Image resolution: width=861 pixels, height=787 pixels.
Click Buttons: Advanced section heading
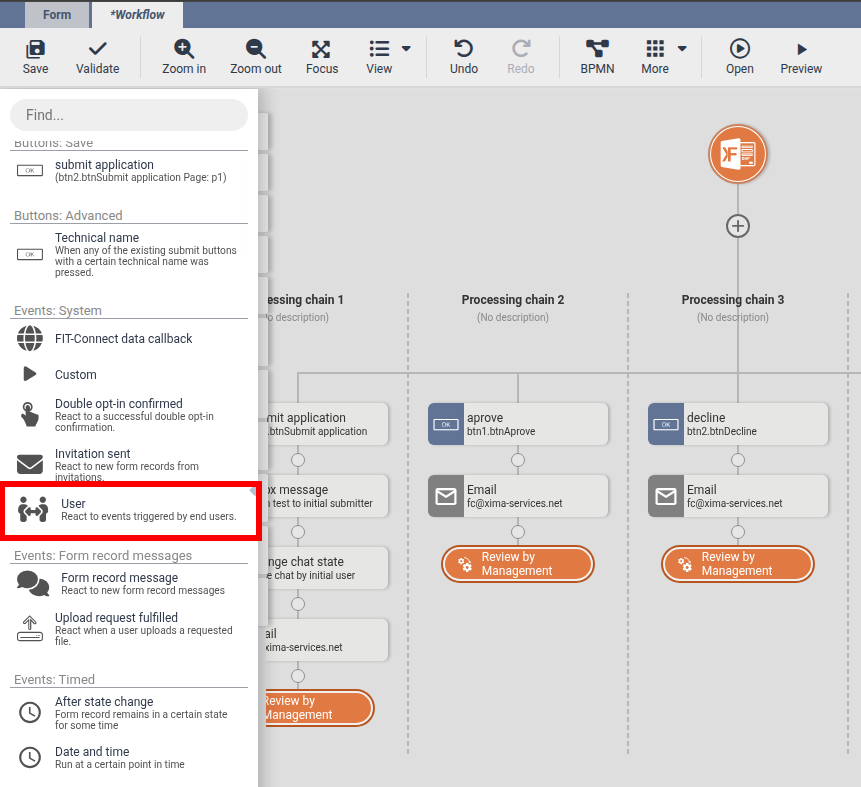68,215
